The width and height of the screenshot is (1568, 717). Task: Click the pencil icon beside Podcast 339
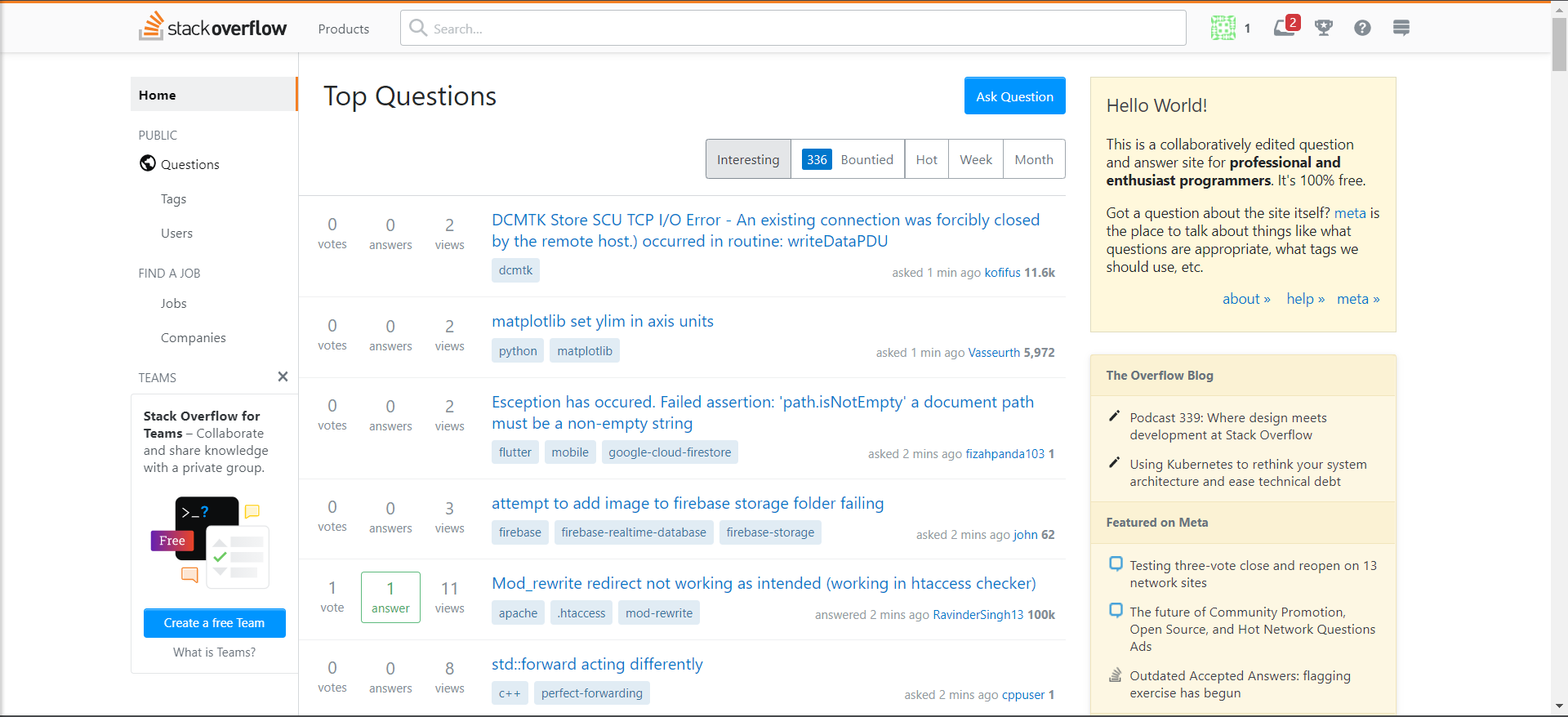pyautogui.click(x=1114, y=416)
